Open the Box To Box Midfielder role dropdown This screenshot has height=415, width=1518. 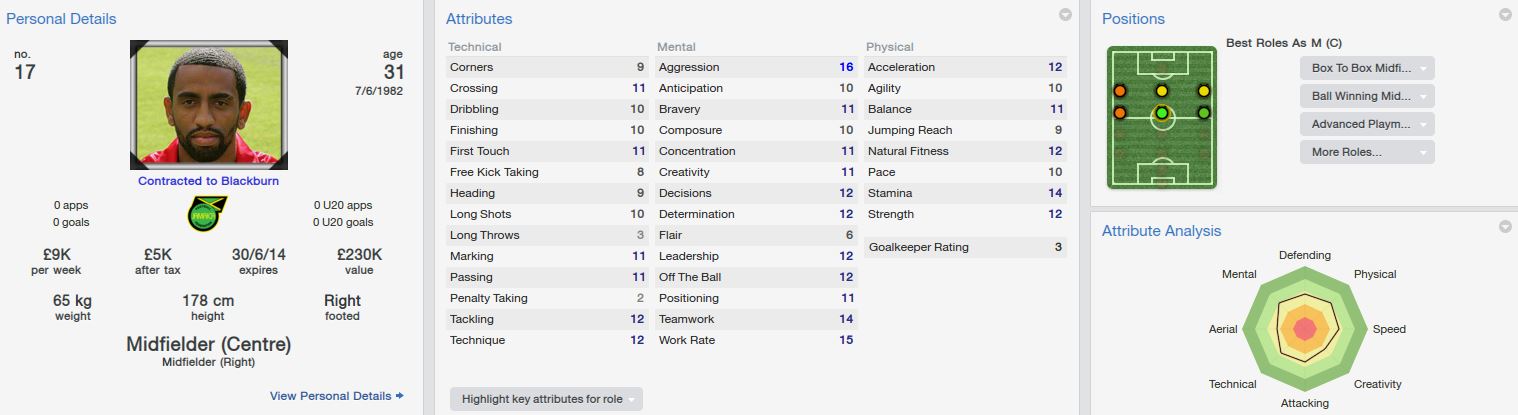pyautogui.click(x=1367, y=68)
